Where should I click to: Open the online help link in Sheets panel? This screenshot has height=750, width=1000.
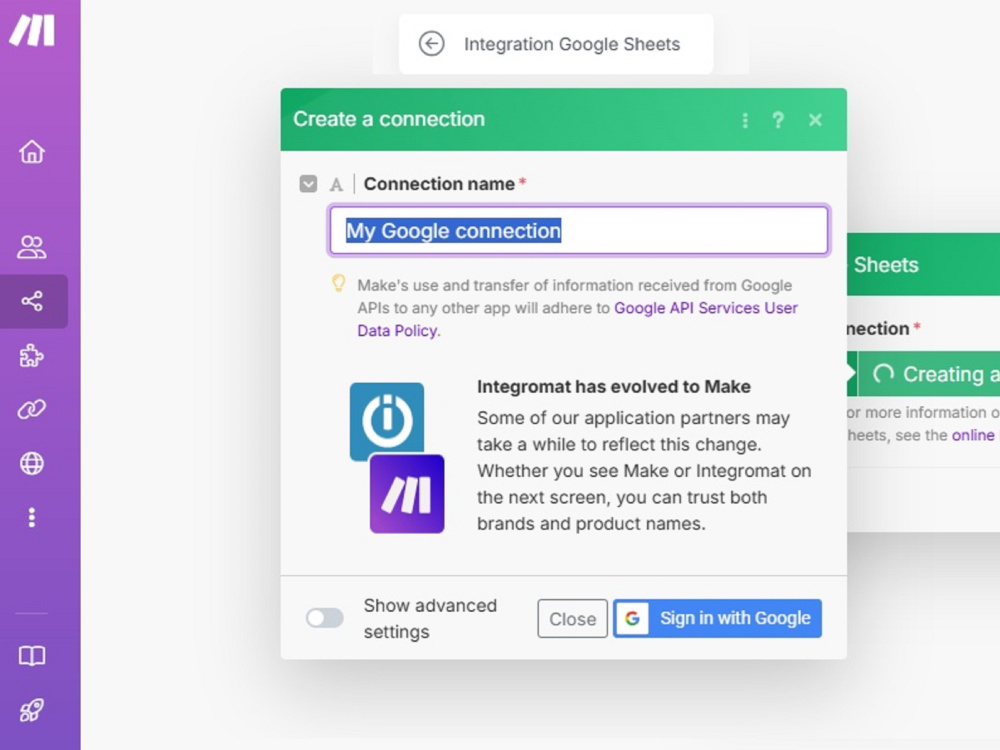(973, 435)
